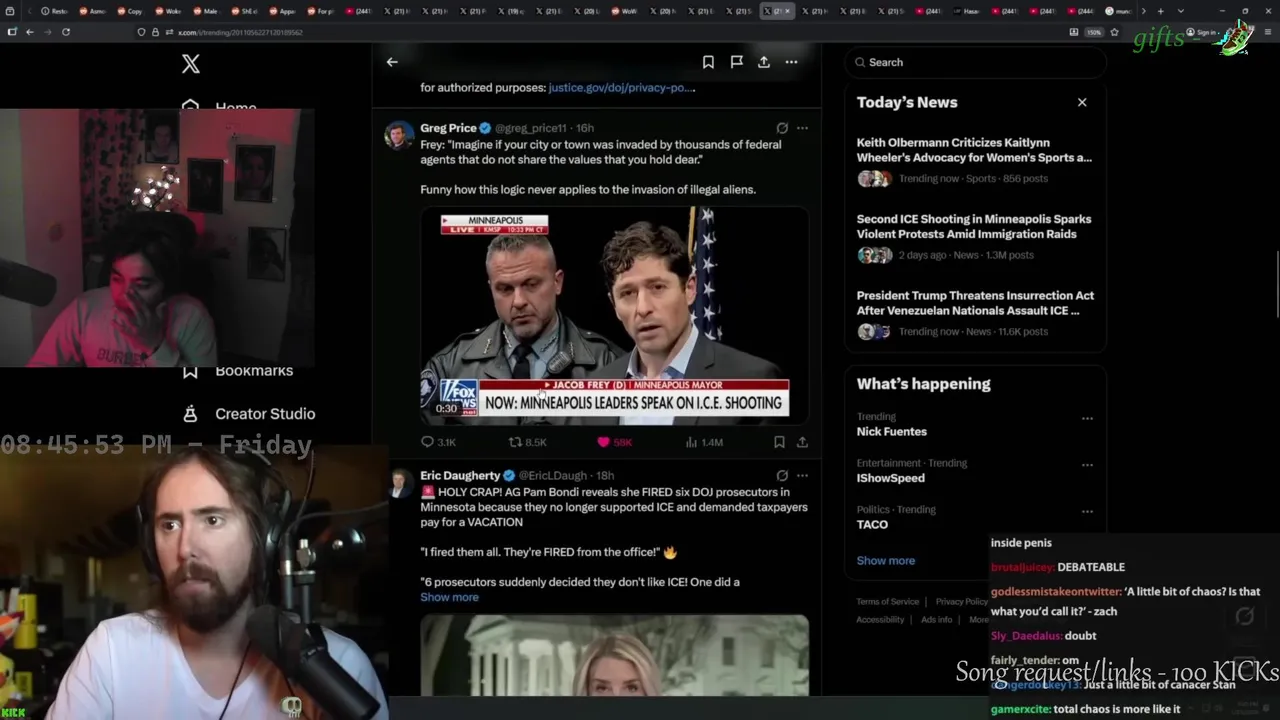Star this page with the address bar bookmark icon
Screen dimensions: 1280x720
pos(1114,32)
